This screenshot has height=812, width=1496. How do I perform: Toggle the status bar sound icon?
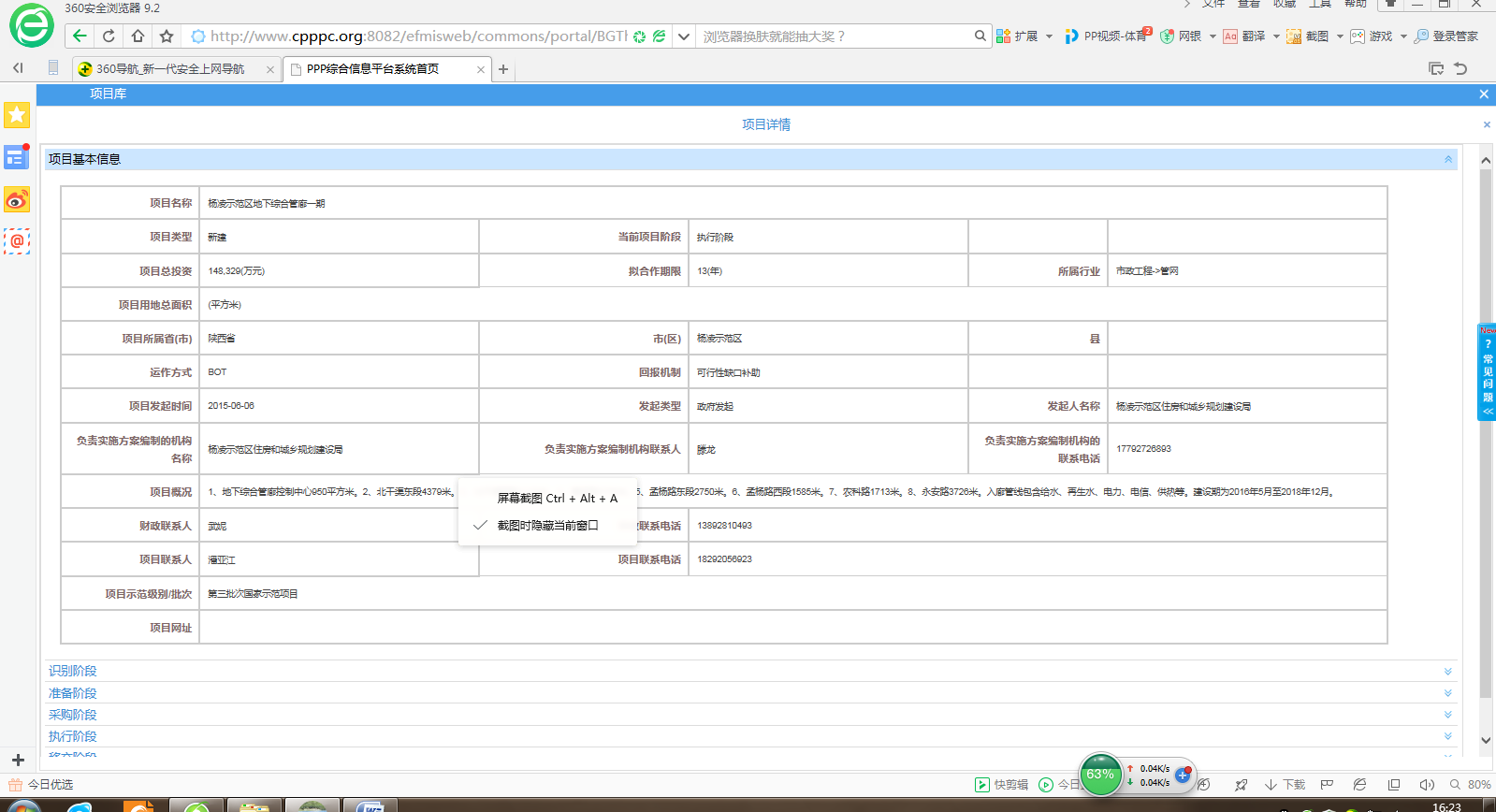click(x=1427, y=785)
